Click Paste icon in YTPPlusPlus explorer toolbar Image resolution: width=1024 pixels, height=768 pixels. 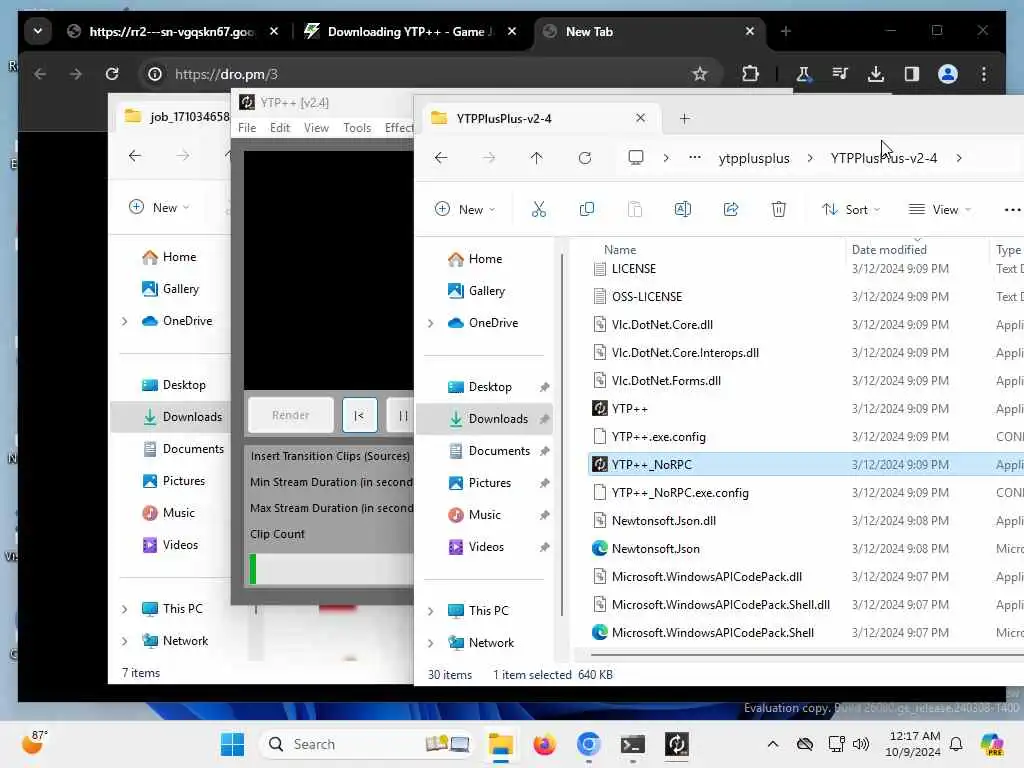coord(634,210)
